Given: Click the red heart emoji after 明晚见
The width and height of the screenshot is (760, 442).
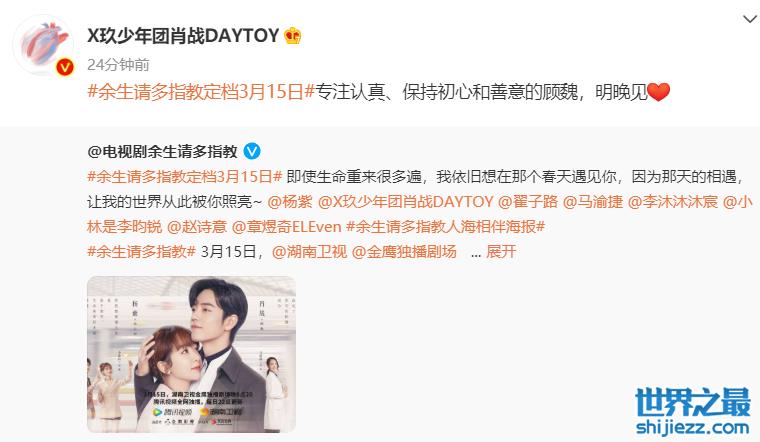Looking at the screenshot, I should click(658, 92).
